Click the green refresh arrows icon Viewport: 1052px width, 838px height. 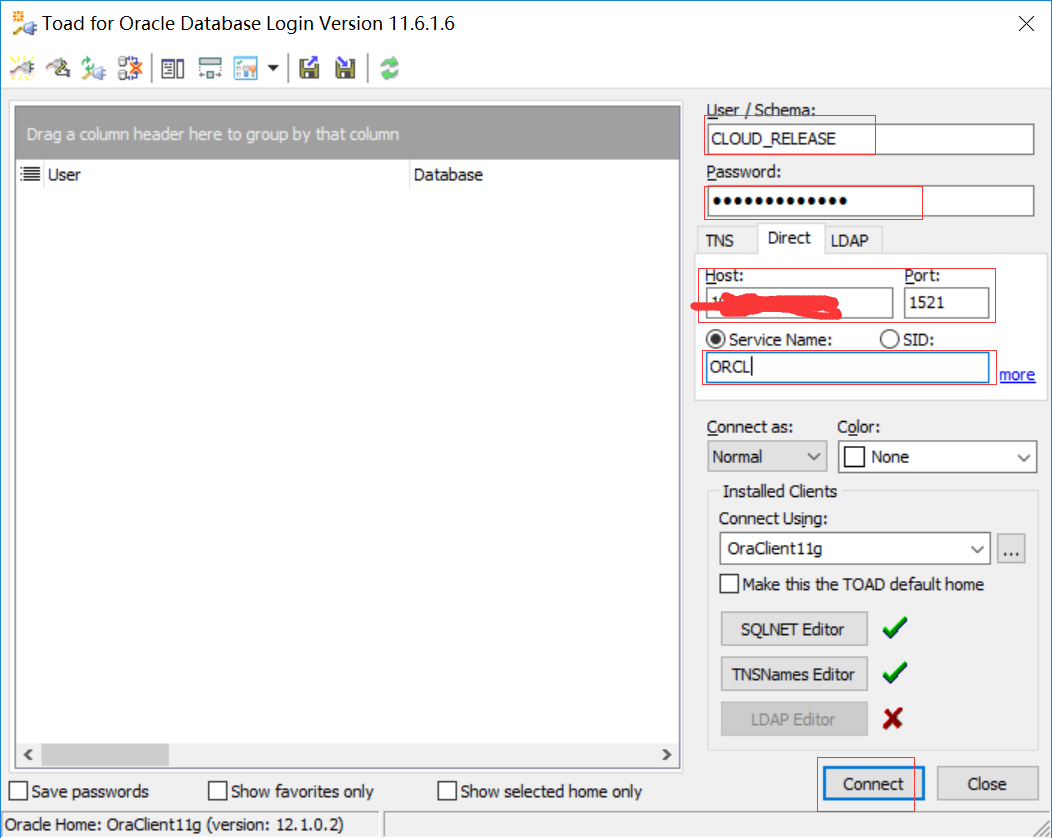point(389,68)
